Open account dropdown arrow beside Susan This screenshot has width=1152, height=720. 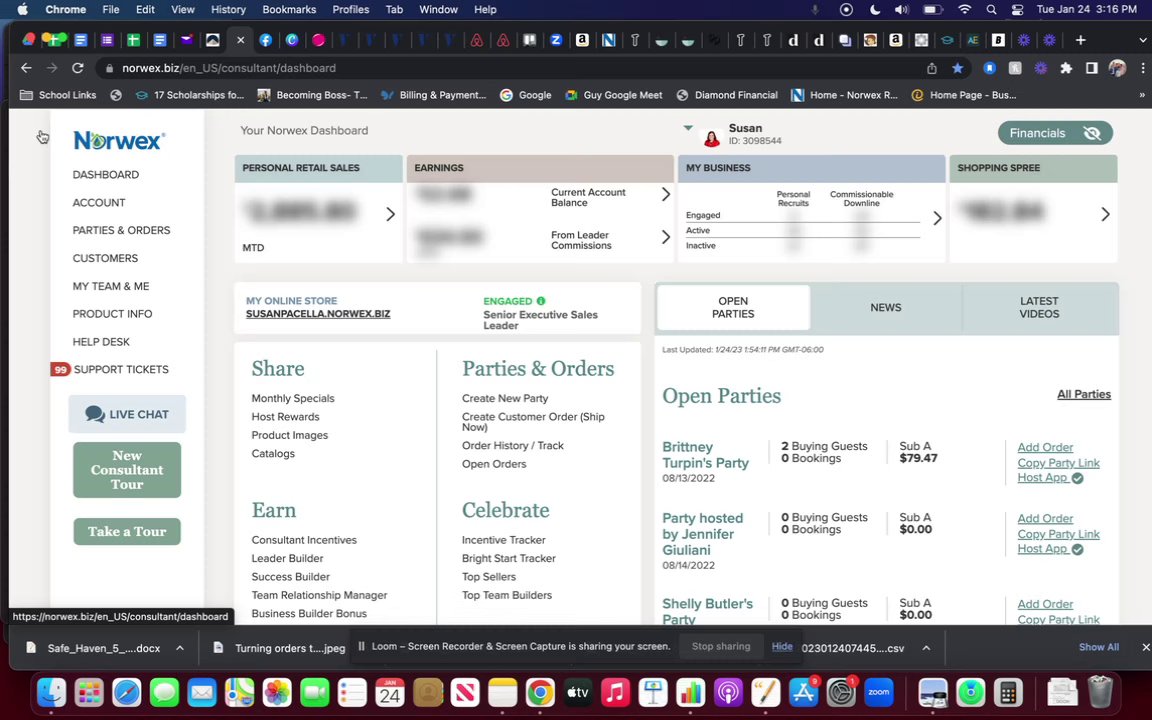click(688, 128)
